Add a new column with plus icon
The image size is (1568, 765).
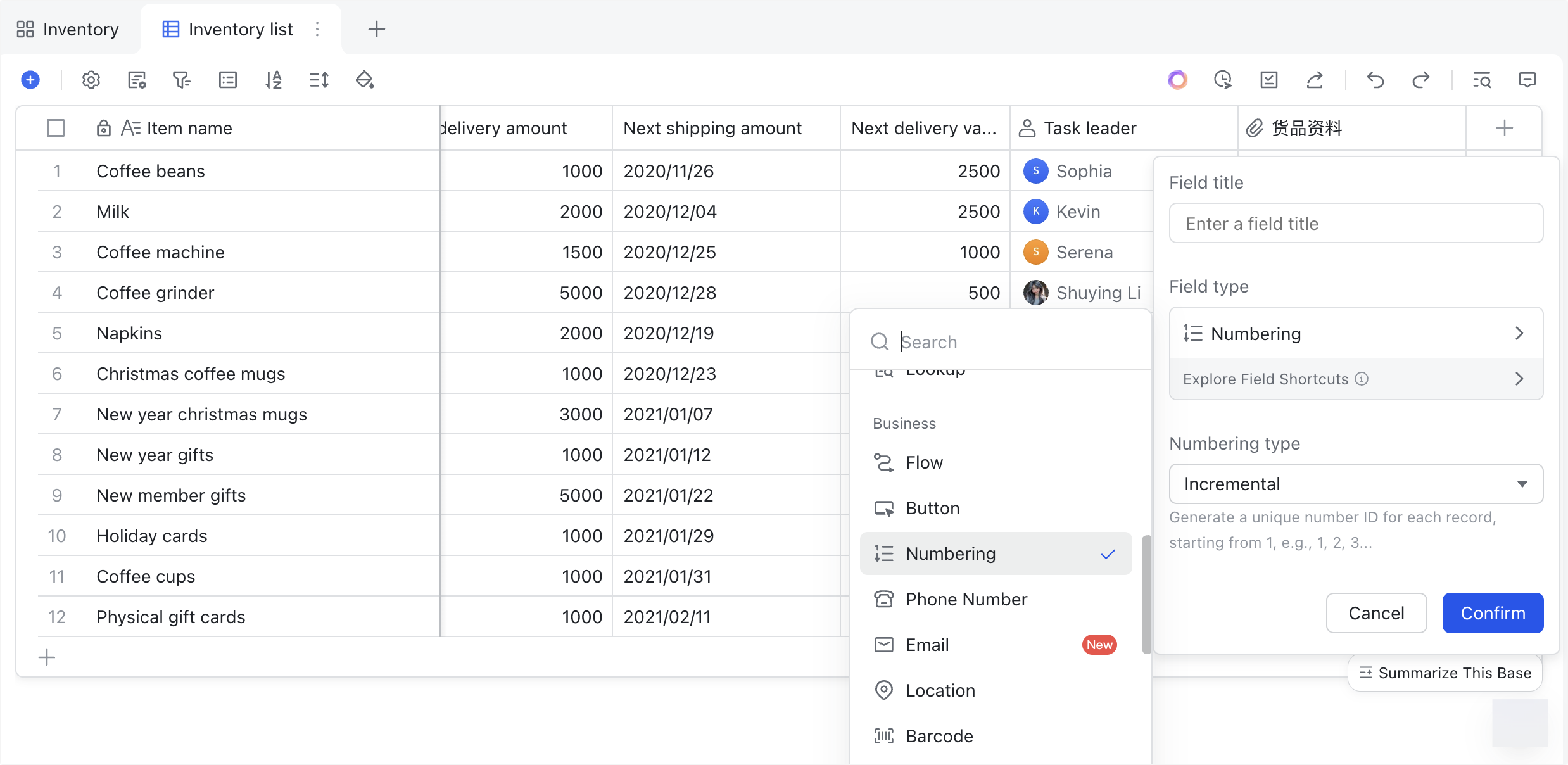pyautogui.click(x=1505, y=128)
